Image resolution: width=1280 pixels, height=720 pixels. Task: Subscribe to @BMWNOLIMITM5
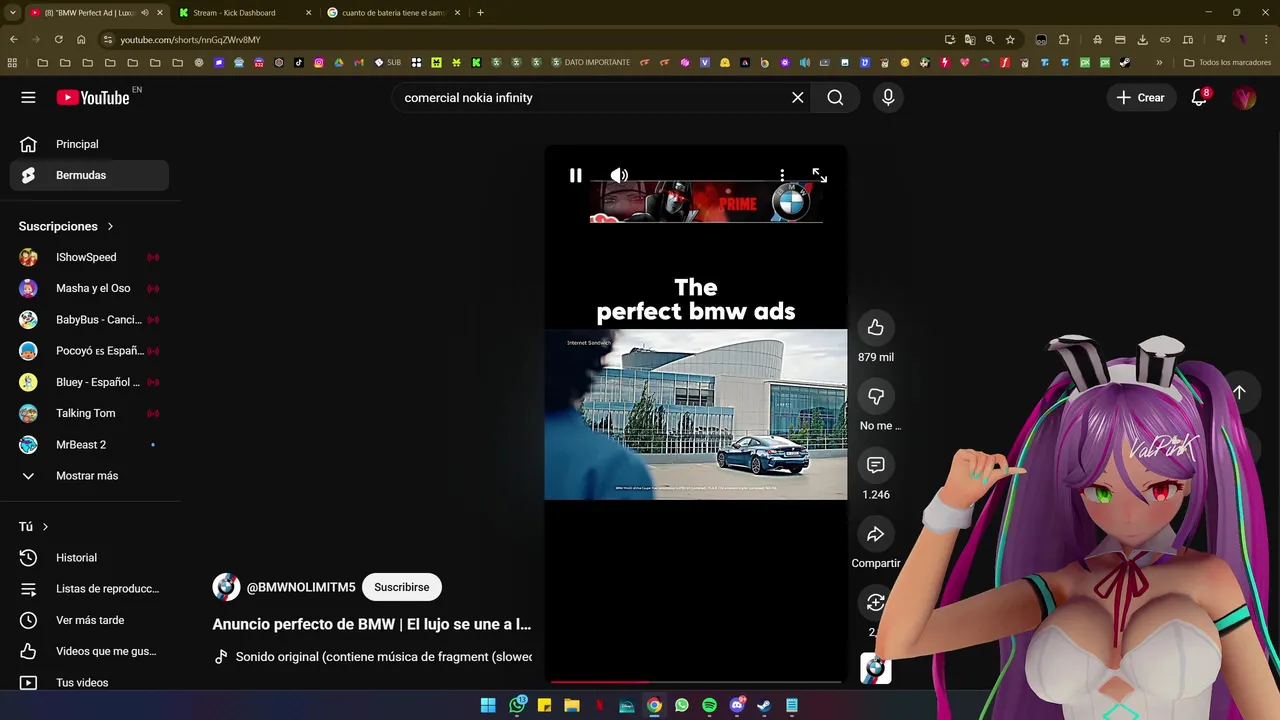tap(402, 587)
